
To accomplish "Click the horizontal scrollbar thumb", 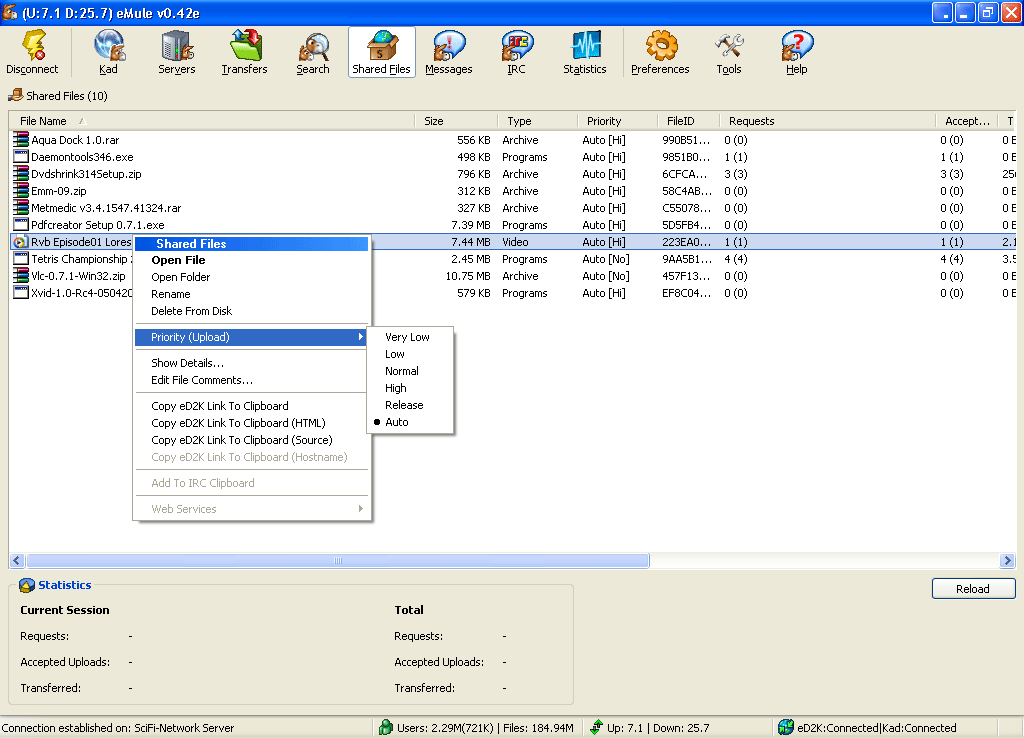I will (338, 560).
